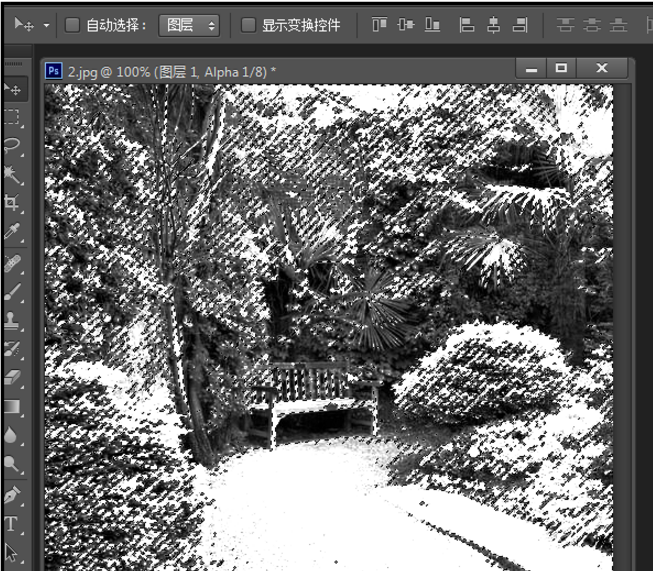Image resolution: width=653 pixels, height=571 pixels.
Task: Select the Blur tool
Action: [x=12, y=435]
